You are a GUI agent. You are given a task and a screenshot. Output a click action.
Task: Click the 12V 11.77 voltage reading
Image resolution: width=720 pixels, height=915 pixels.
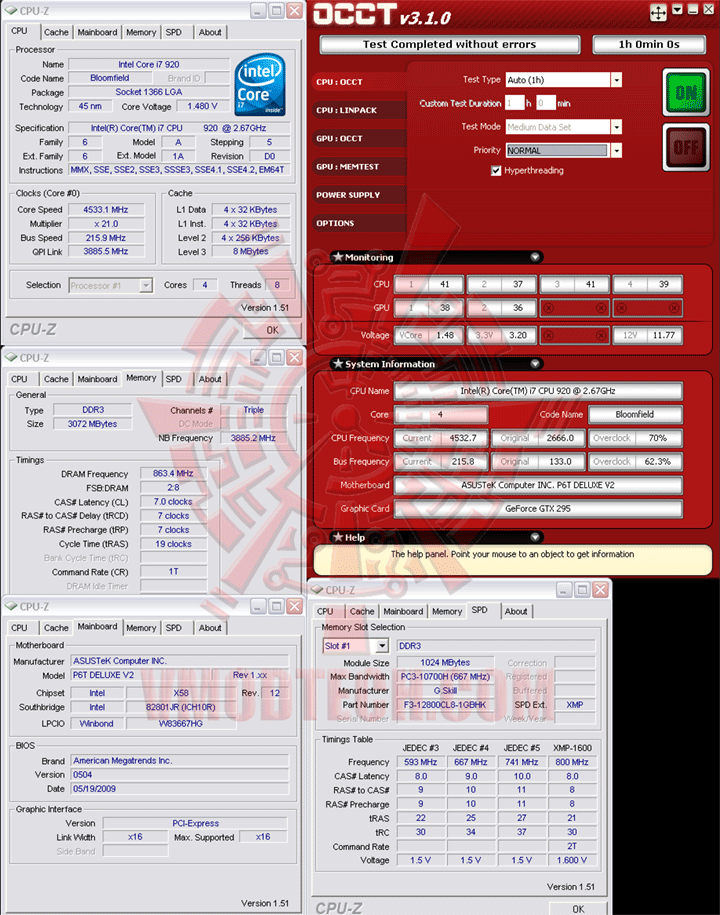tap(648, 335)
